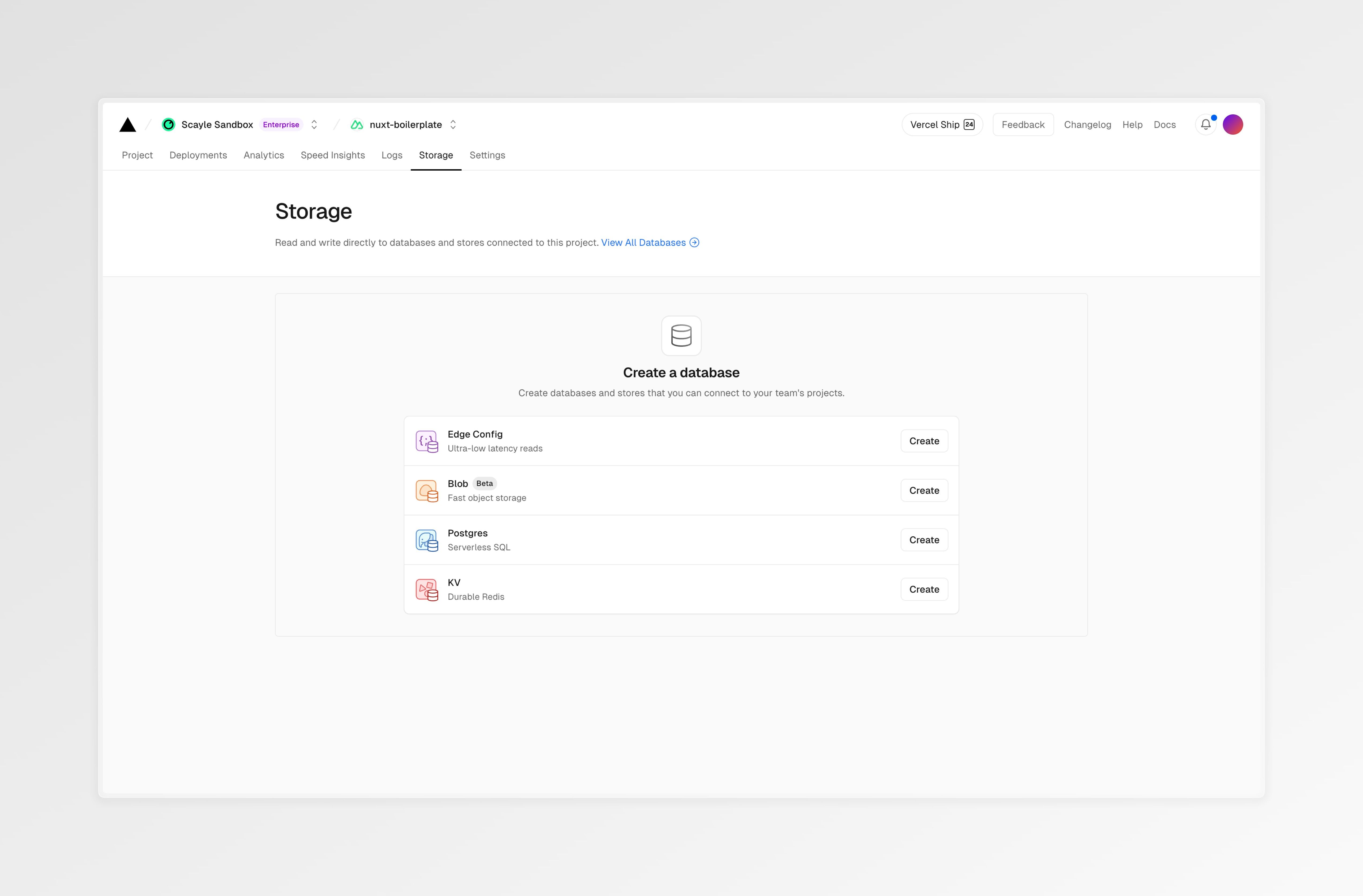Screen dimensions: 1363x896
Task: Go to the Settings tab
Action: pyautogui.click(x=487, y=155)
